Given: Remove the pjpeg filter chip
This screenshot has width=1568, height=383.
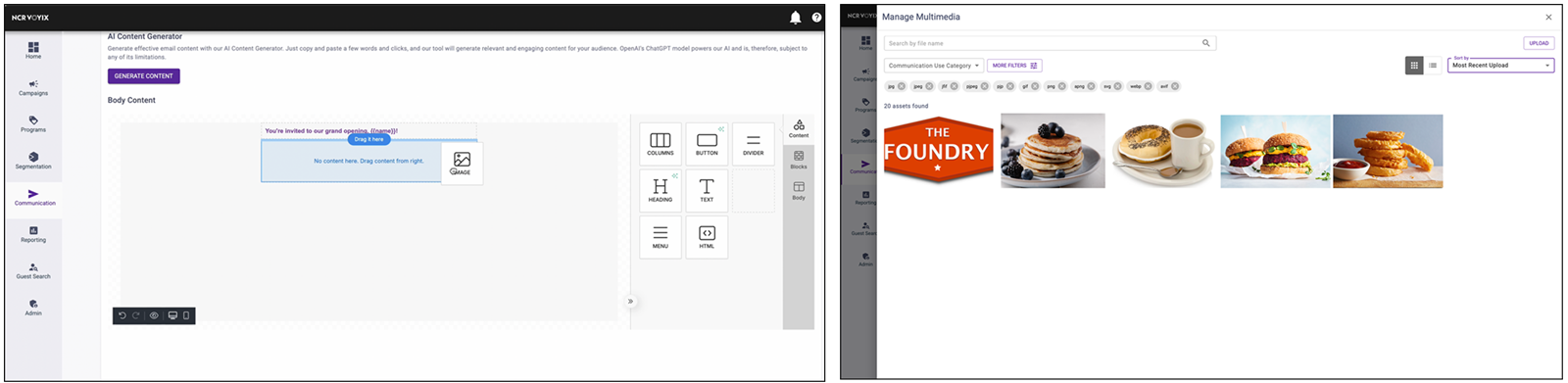Looking at the screenshot, I should [985, 86].
